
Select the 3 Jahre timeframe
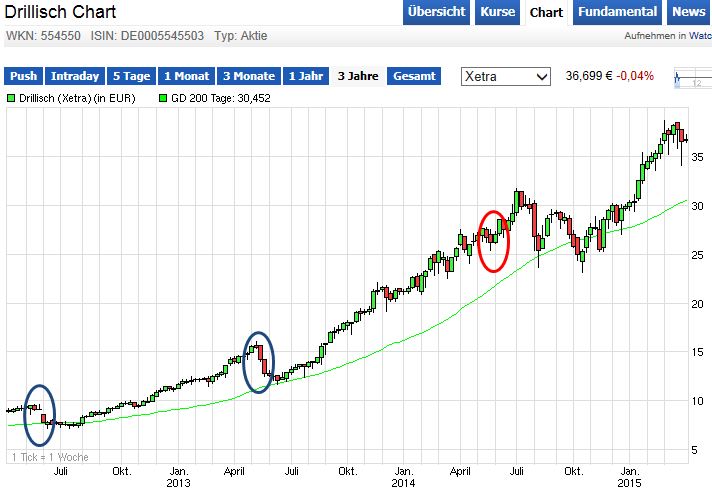point(358,76)
